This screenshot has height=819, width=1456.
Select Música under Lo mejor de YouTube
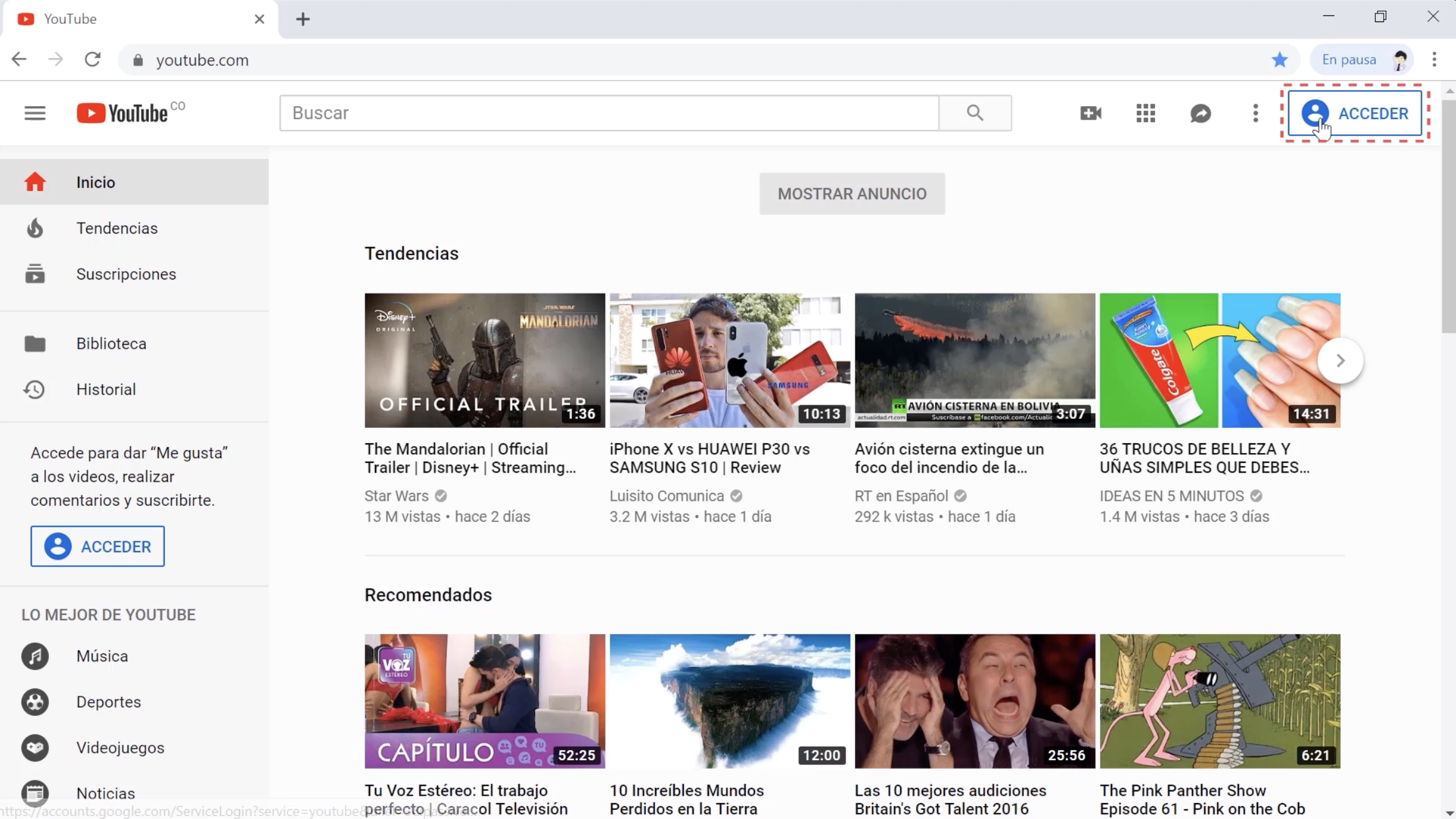point(102,656)
